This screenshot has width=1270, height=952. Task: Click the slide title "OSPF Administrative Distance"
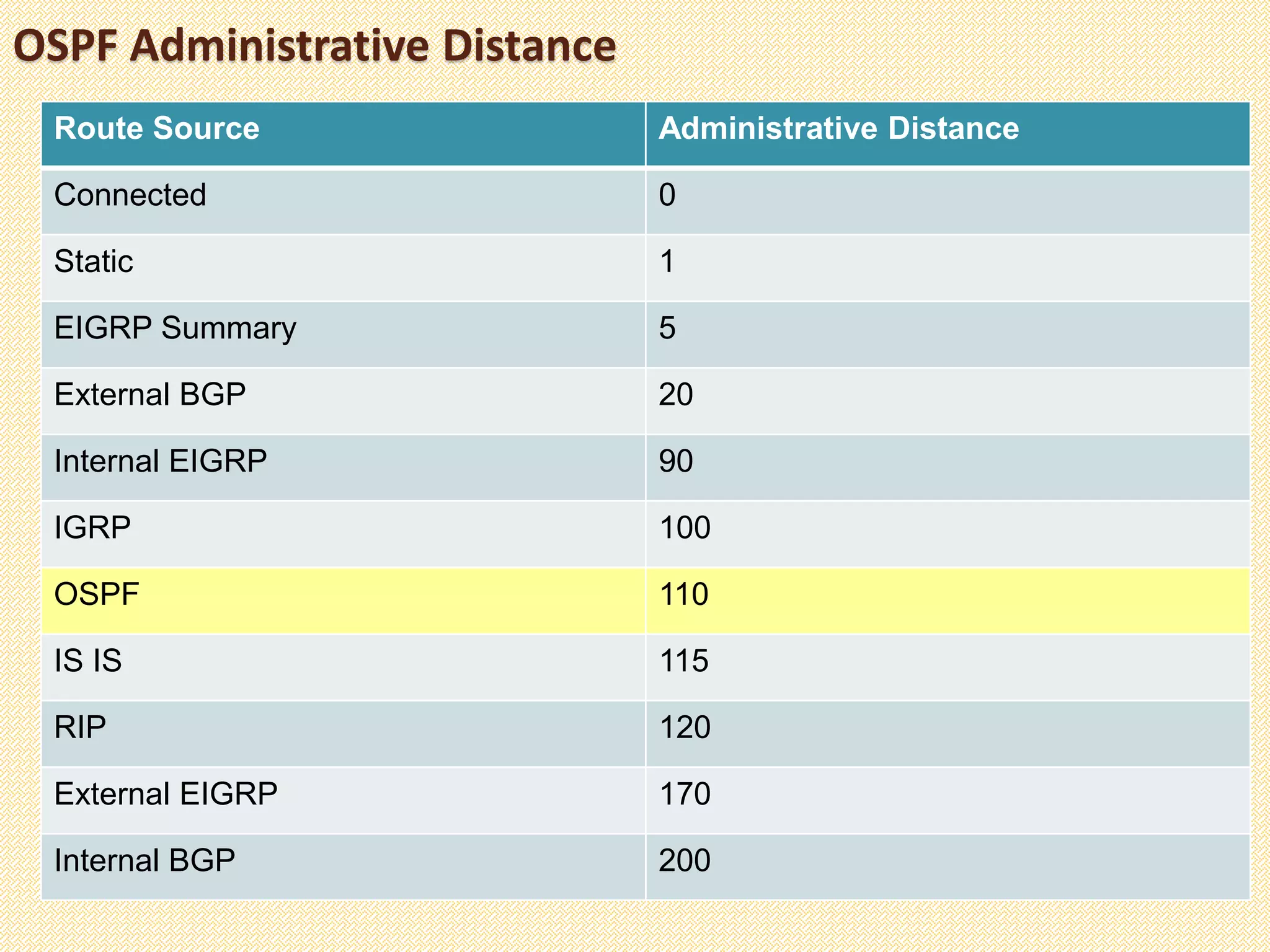[315, 46]
